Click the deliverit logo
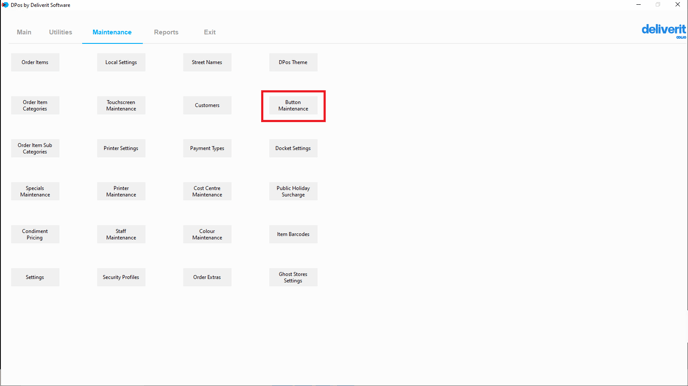 (x=663, y=31)
